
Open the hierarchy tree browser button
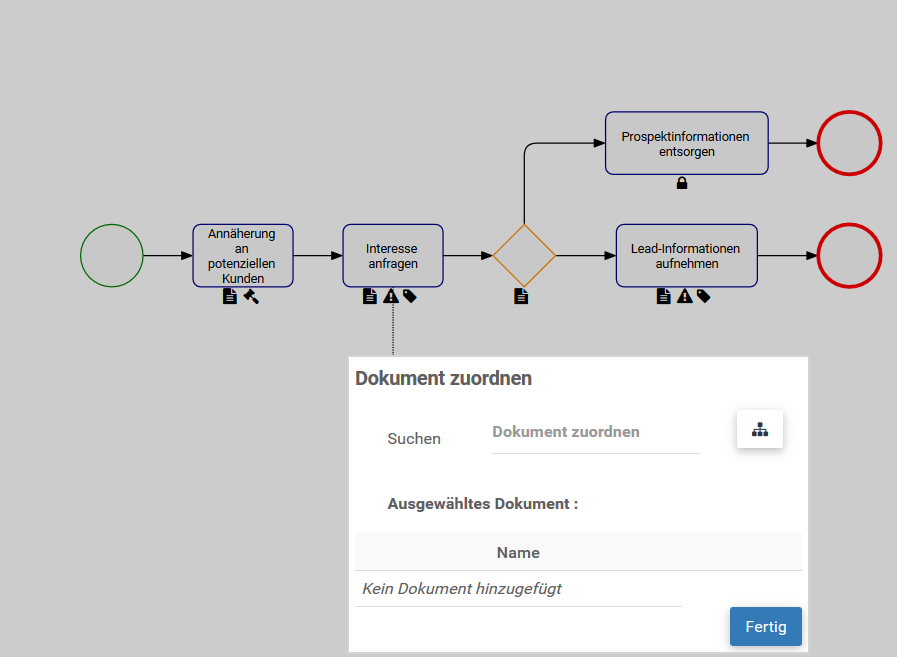(x=760, y=429)
